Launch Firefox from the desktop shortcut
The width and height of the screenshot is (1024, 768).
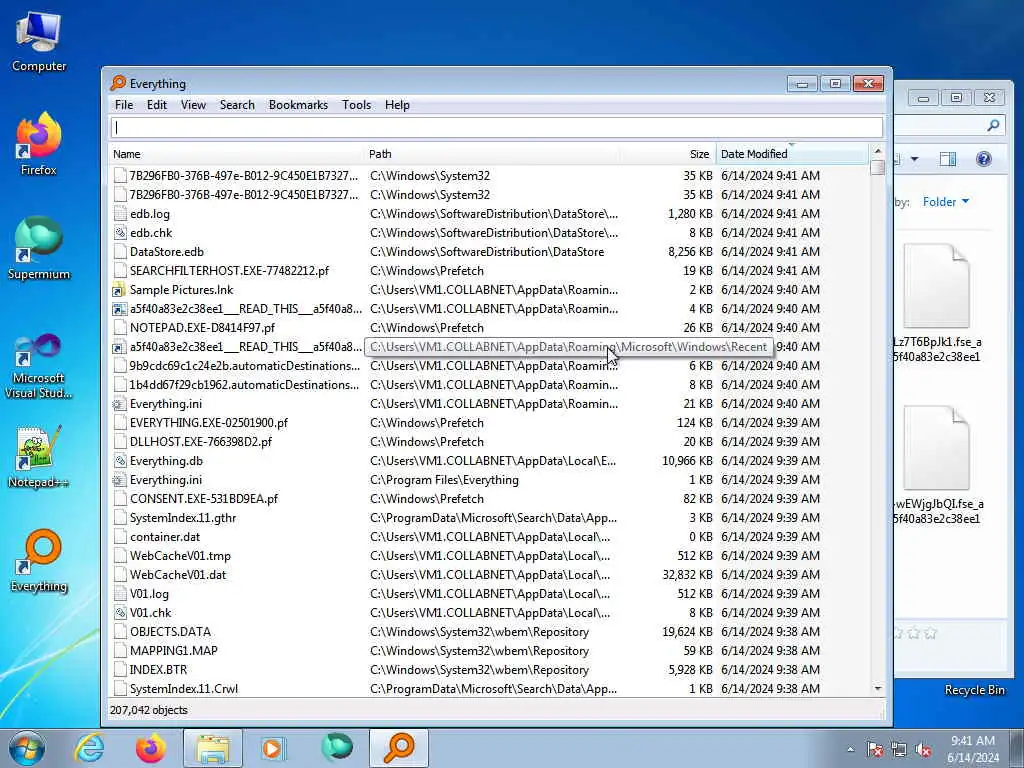pyautogui.click(x=39, y=144)
